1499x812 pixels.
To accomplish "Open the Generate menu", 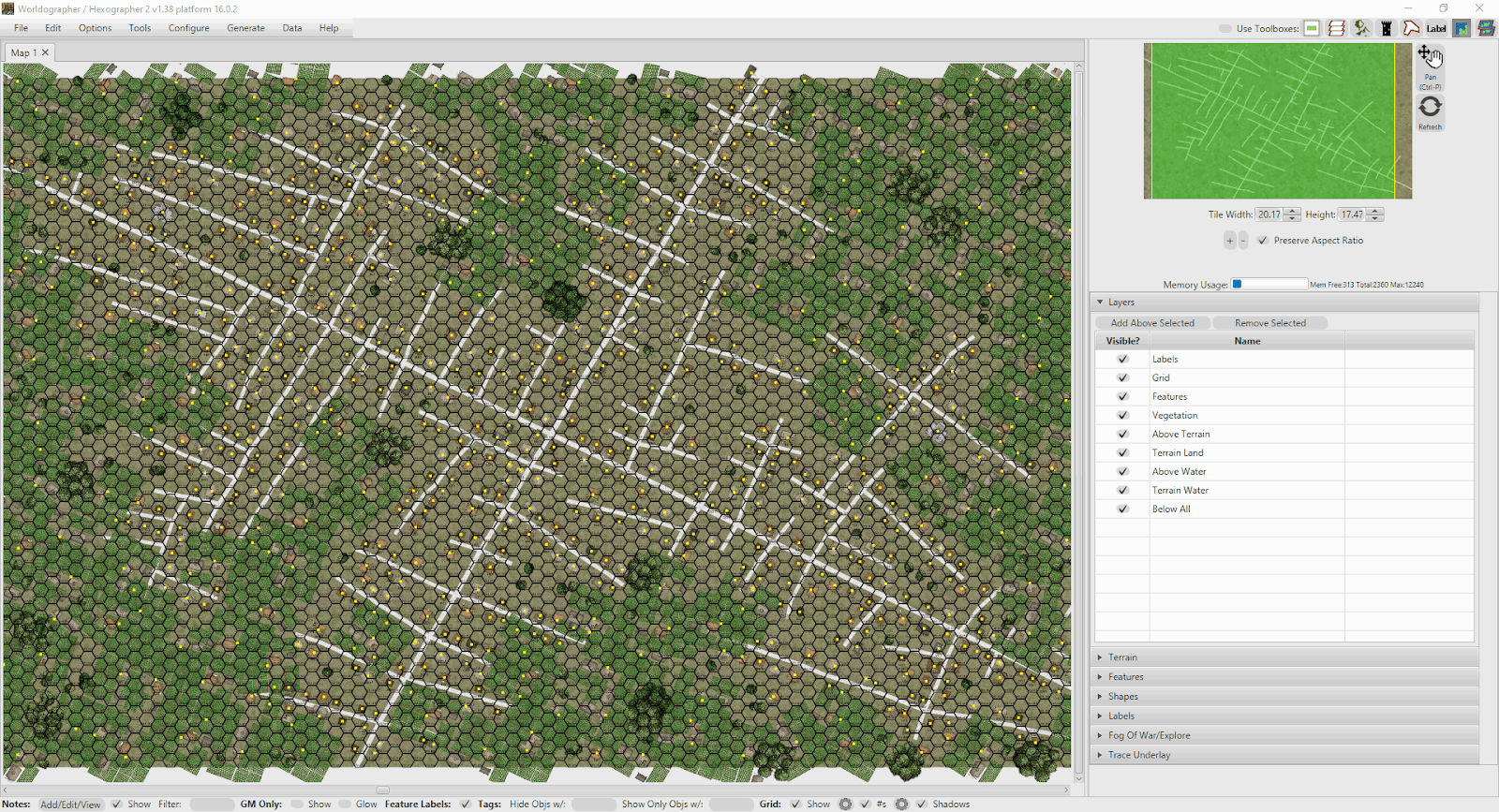I will click(245, 28).
